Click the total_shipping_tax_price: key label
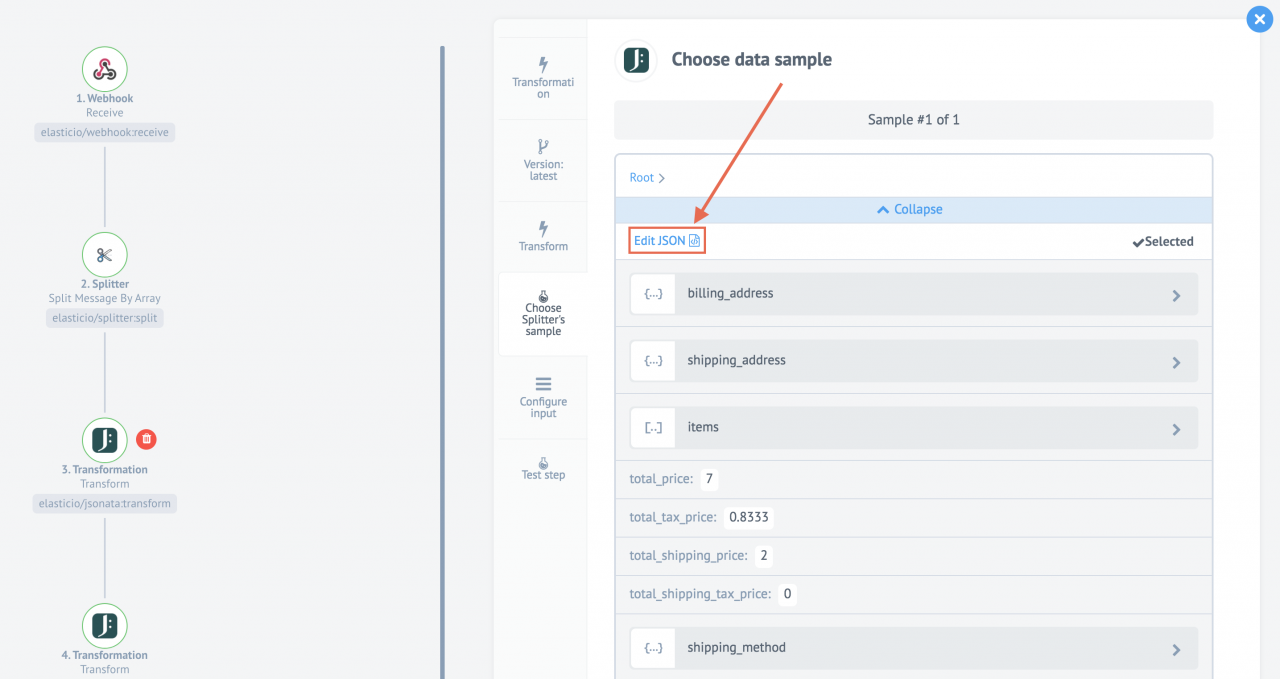 click(x=700, y=594)
